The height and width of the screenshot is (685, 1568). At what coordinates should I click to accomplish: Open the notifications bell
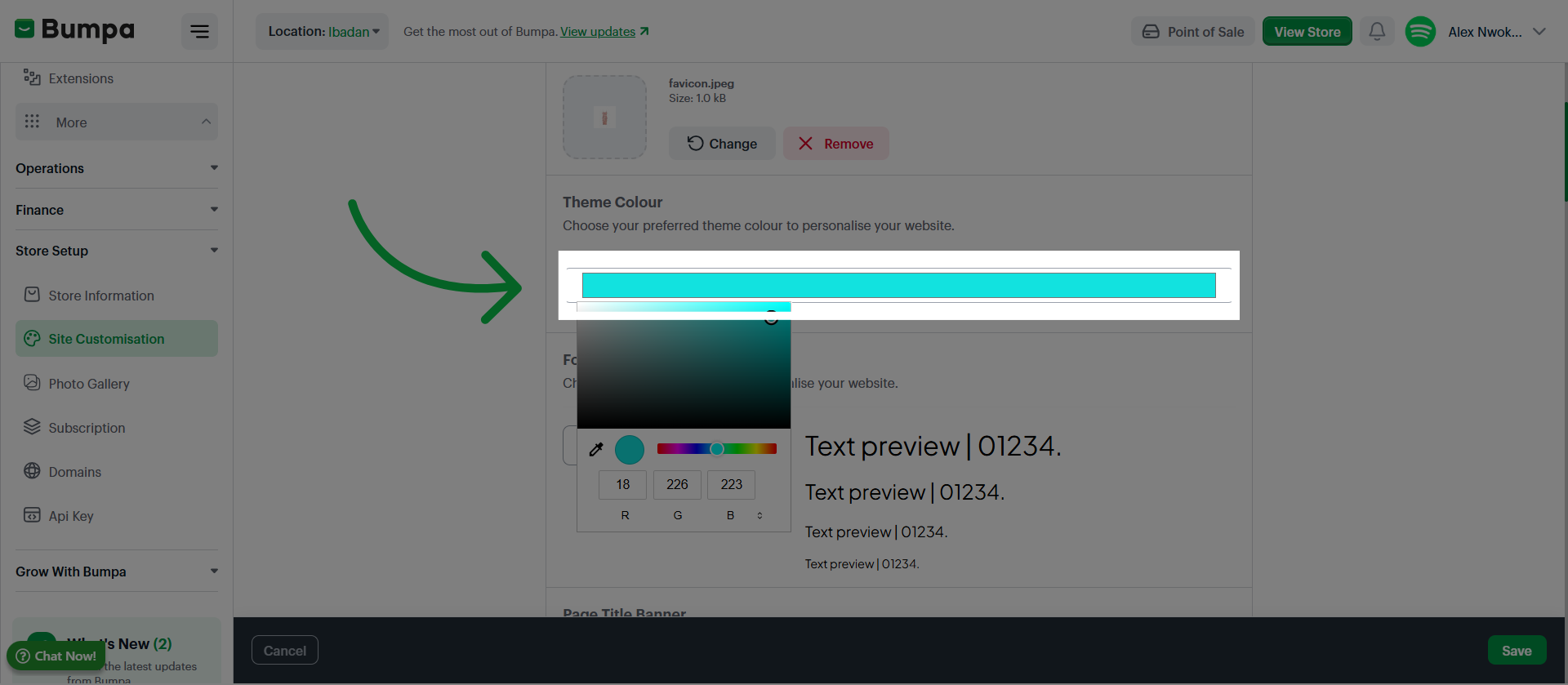1377,31
